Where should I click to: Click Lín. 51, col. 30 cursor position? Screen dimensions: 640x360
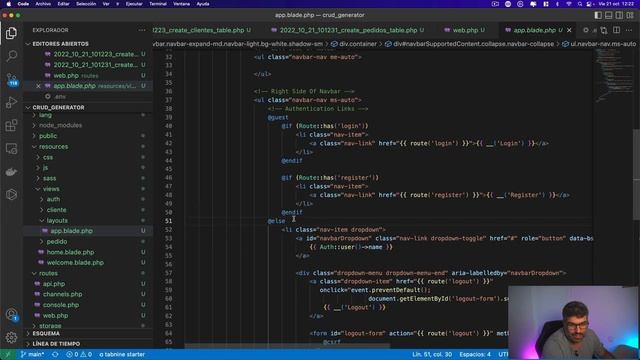pyautogui.click(x=432, y=354)
